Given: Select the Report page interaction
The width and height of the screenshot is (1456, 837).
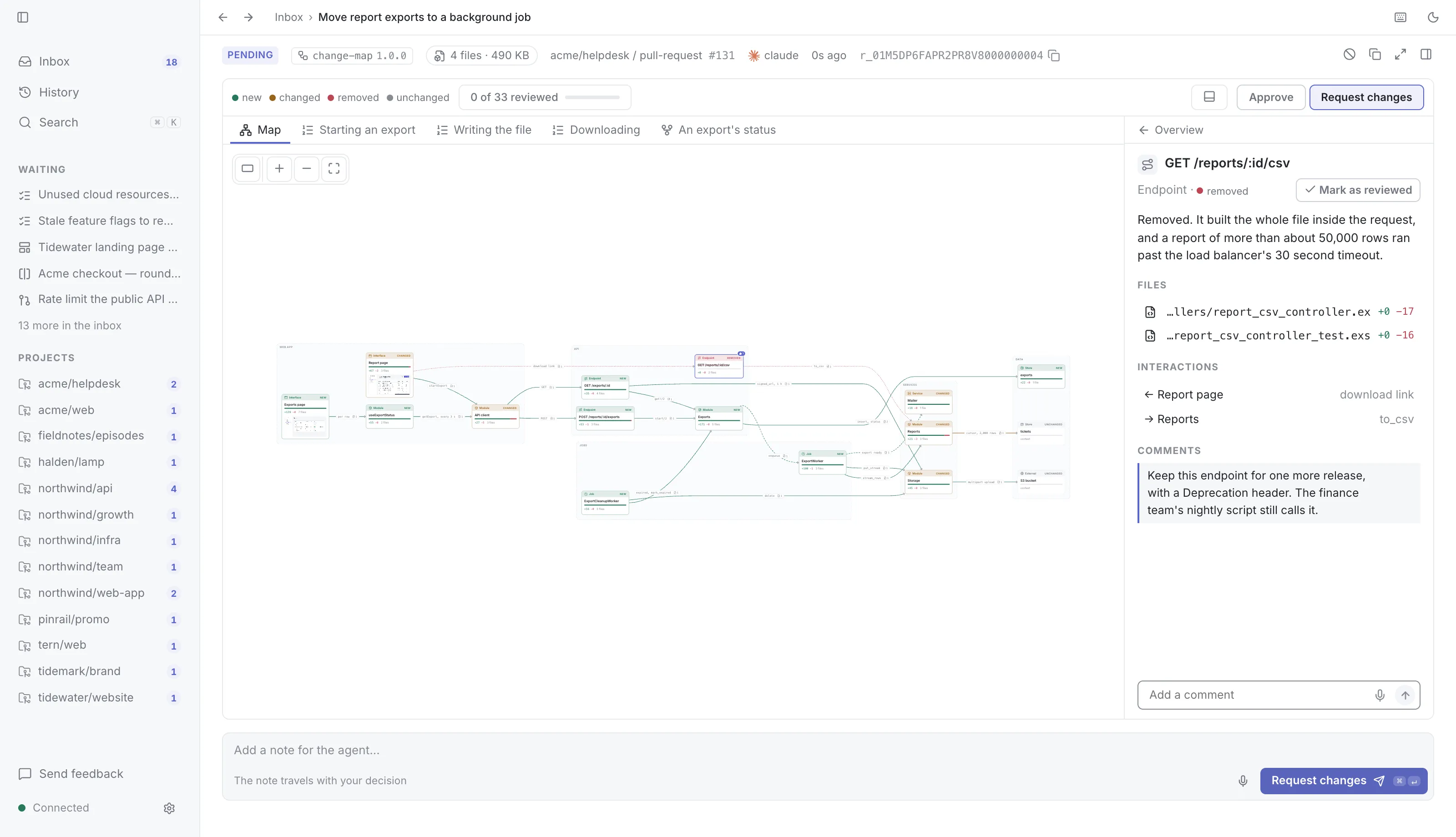Looking at the screenshot, I should point(1279,394).
